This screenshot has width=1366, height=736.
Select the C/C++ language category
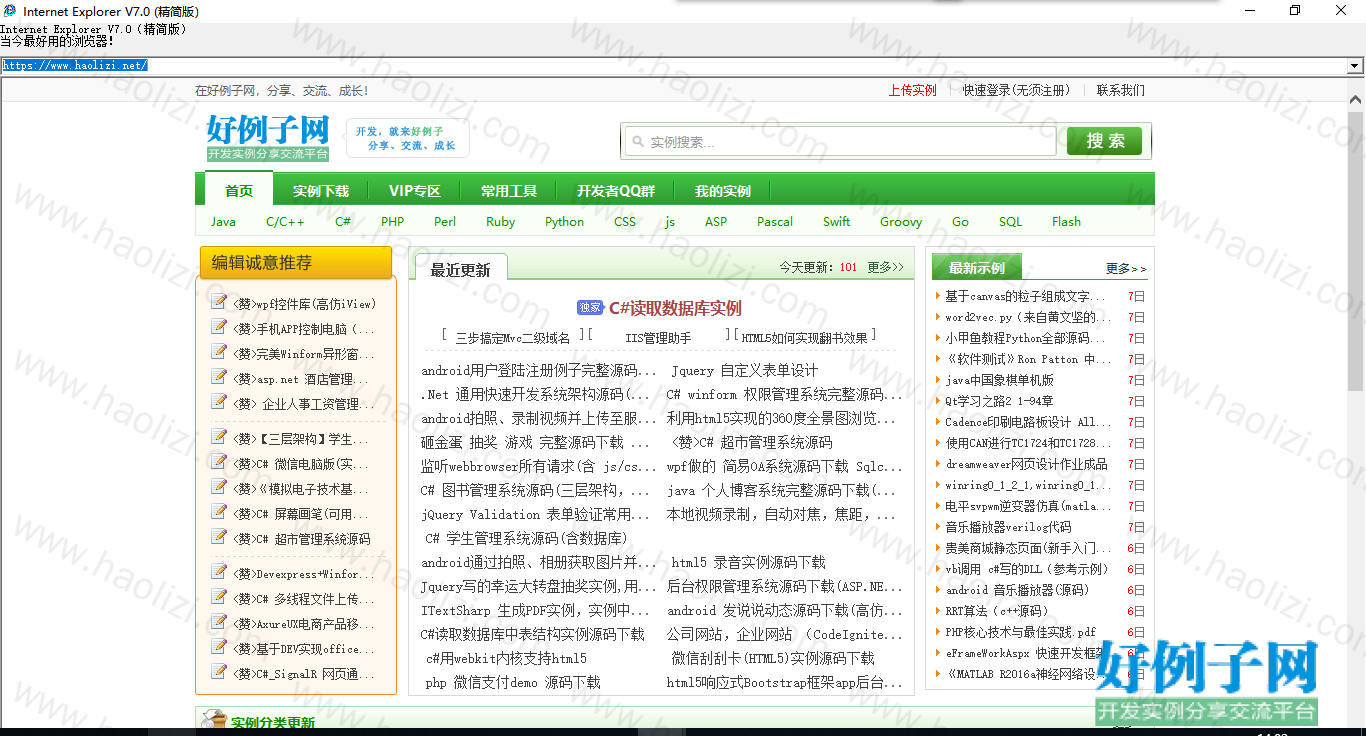(285, 222)
